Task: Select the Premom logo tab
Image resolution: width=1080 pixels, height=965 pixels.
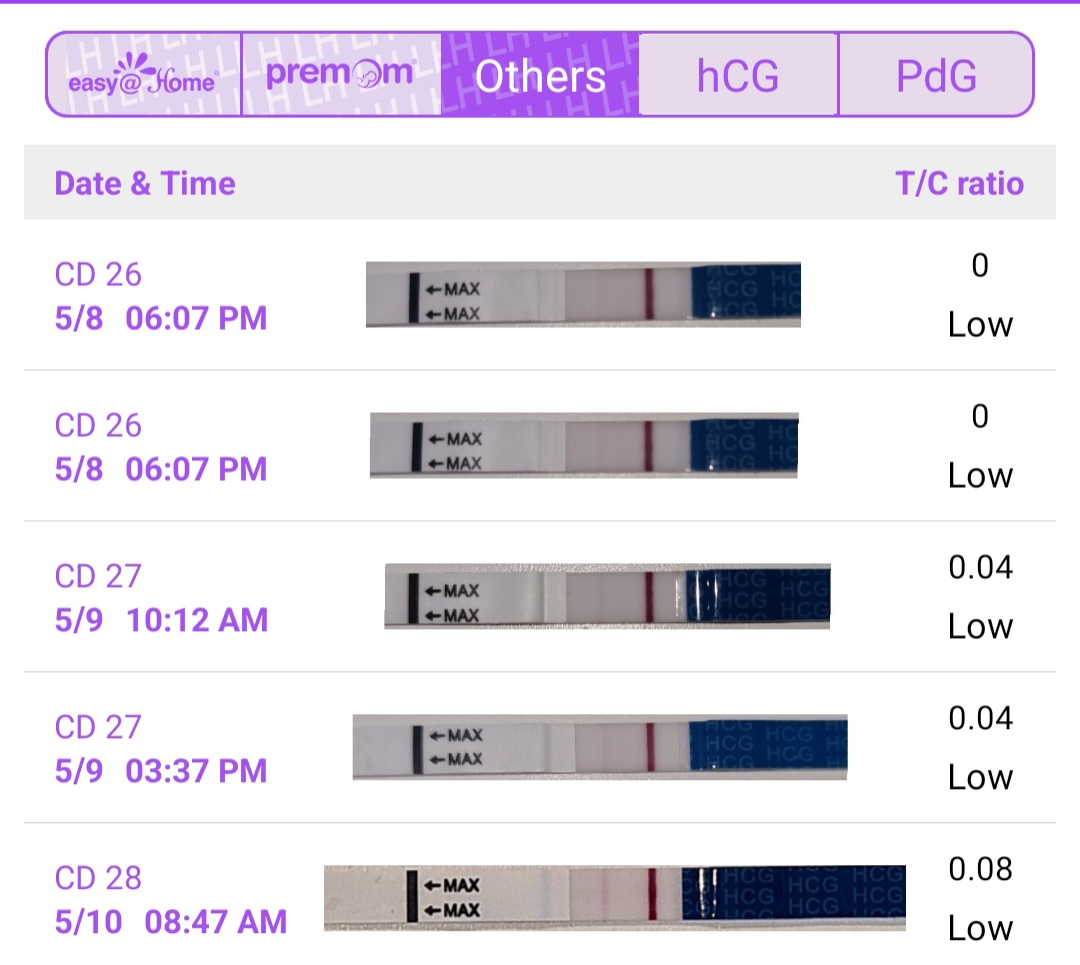Action: [341, 76]
